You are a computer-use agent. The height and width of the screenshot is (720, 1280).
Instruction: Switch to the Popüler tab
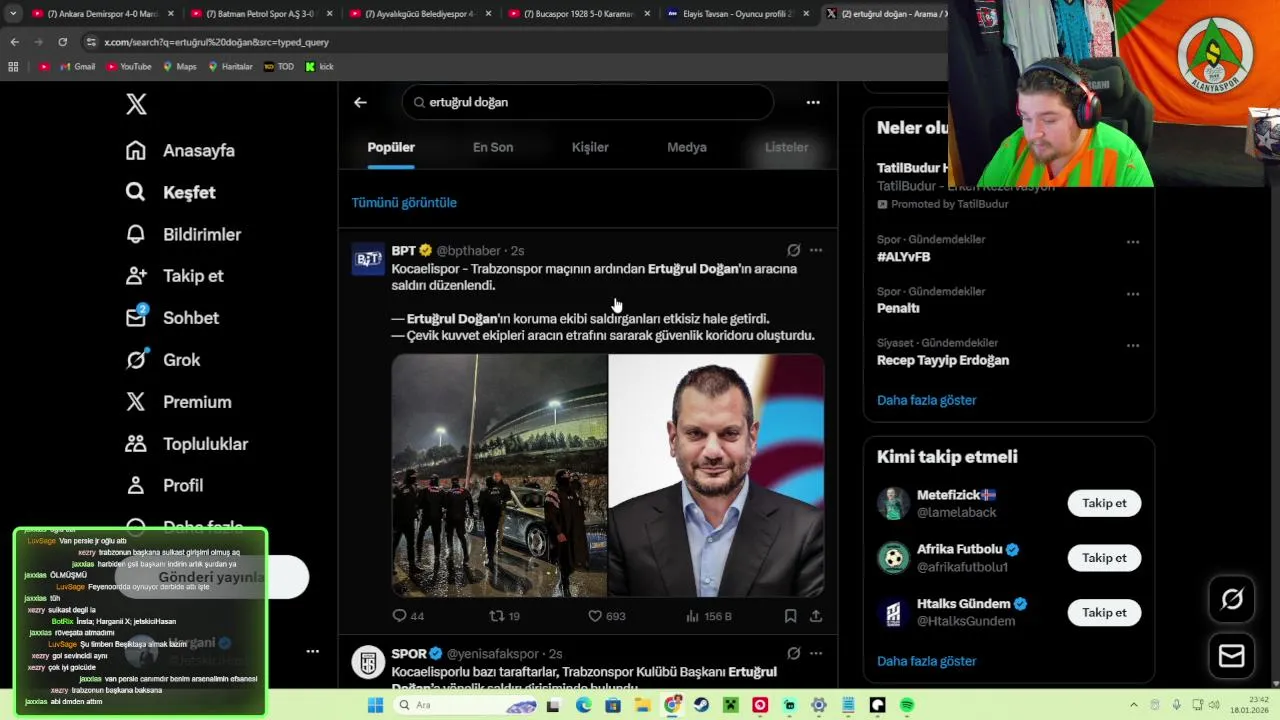(x=391, y=147)
